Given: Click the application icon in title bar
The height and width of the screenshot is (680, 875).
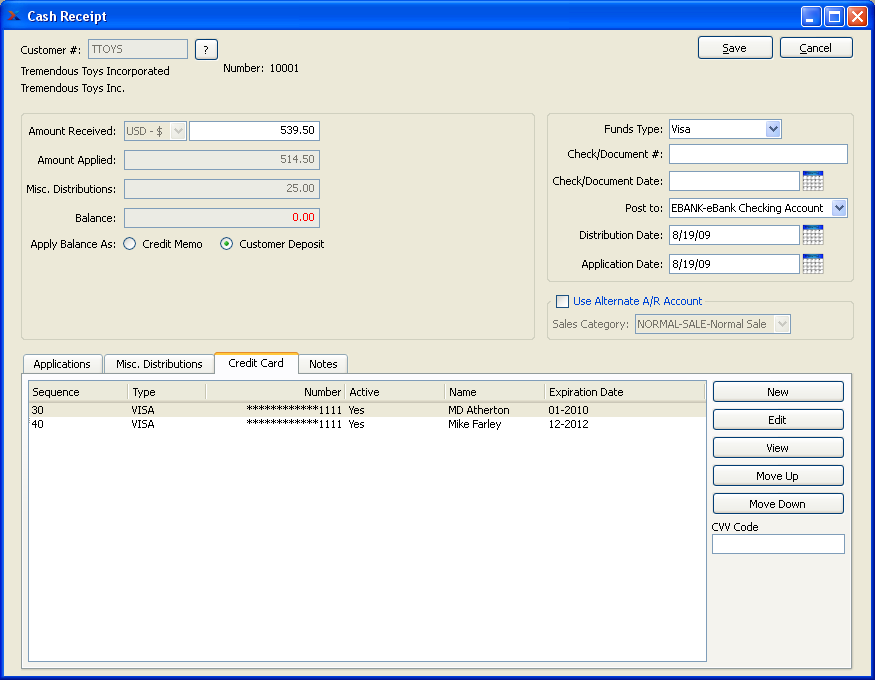Looking at the screenshot, I should pyautogui.click(x=14, y=16).
